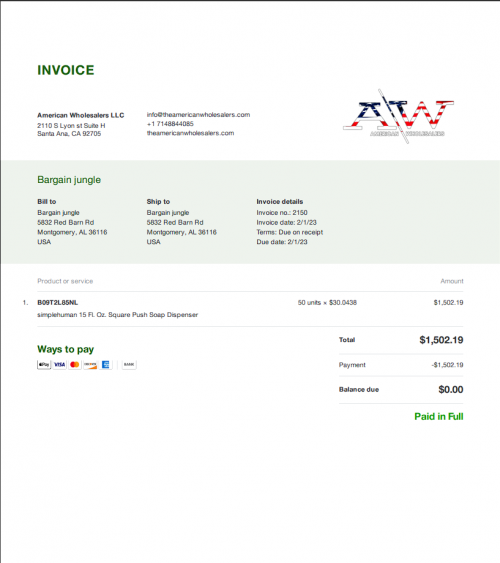Click the Ways to pay heading
The width and height of the screenshot is (500, 563).
[66, 349]
